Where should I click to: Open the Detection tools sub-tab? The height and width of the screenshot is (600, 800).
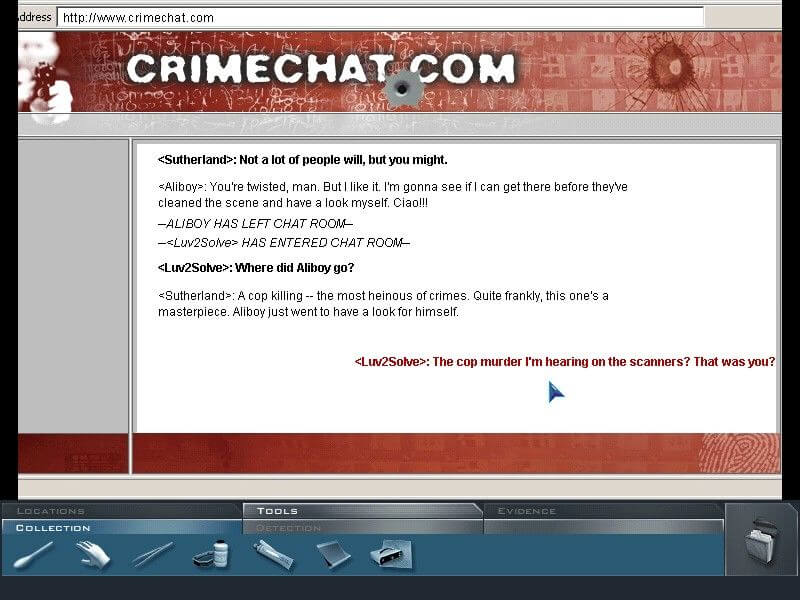coord(288,528)
